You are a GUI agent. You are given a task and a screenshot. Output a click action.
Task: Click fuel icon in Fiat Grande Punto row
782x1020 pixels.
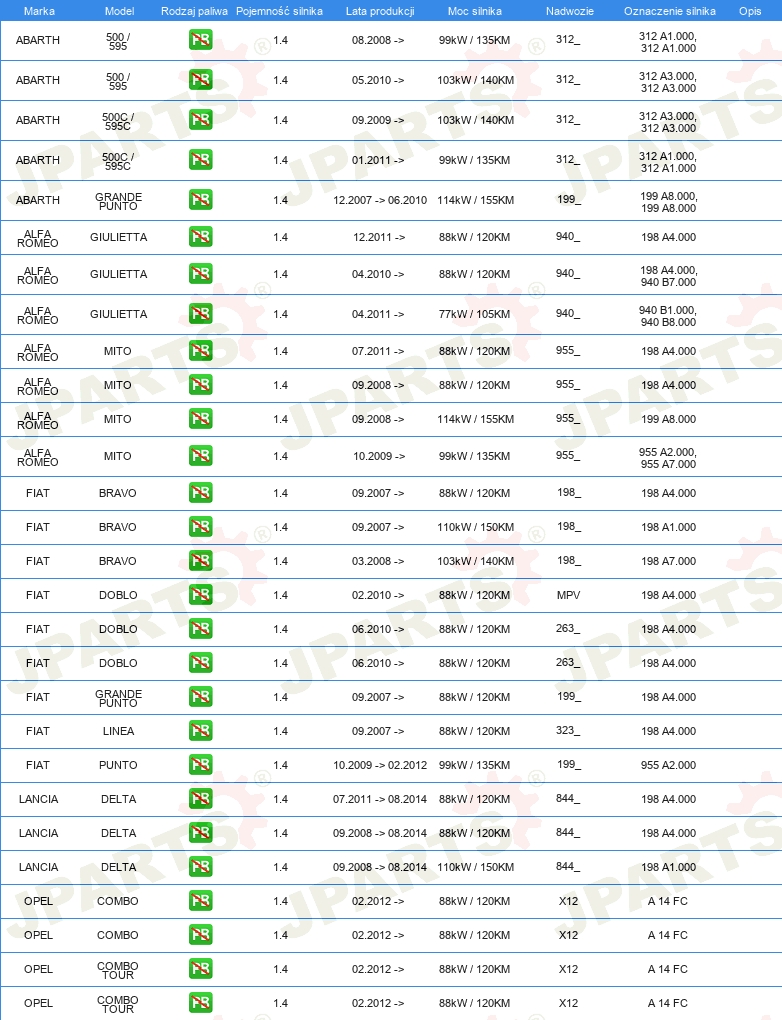coord(201,697)
